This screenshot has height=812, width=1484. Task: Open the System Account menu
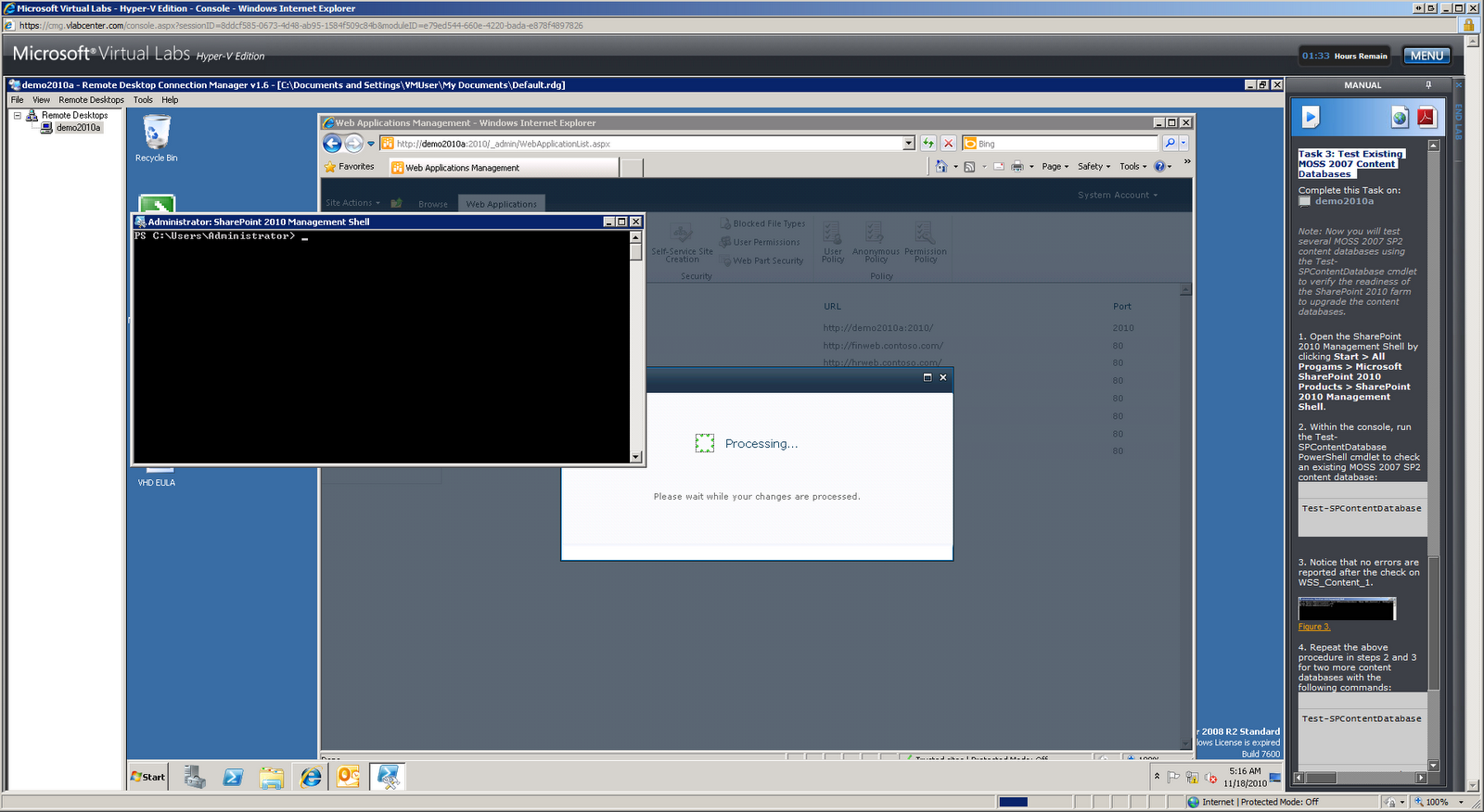[1118, 195]
